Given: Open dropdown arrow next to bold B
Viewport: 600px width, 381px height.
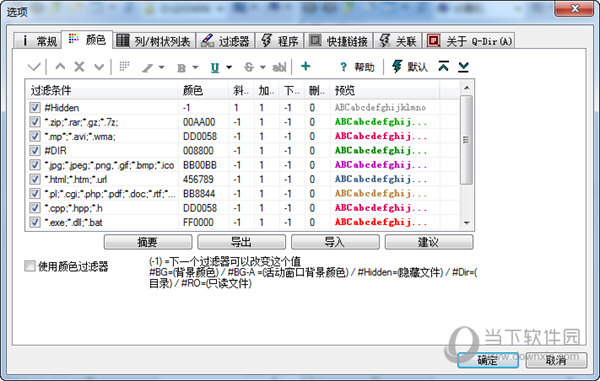Looking at the screenshot, I should (x=195, y=68).
